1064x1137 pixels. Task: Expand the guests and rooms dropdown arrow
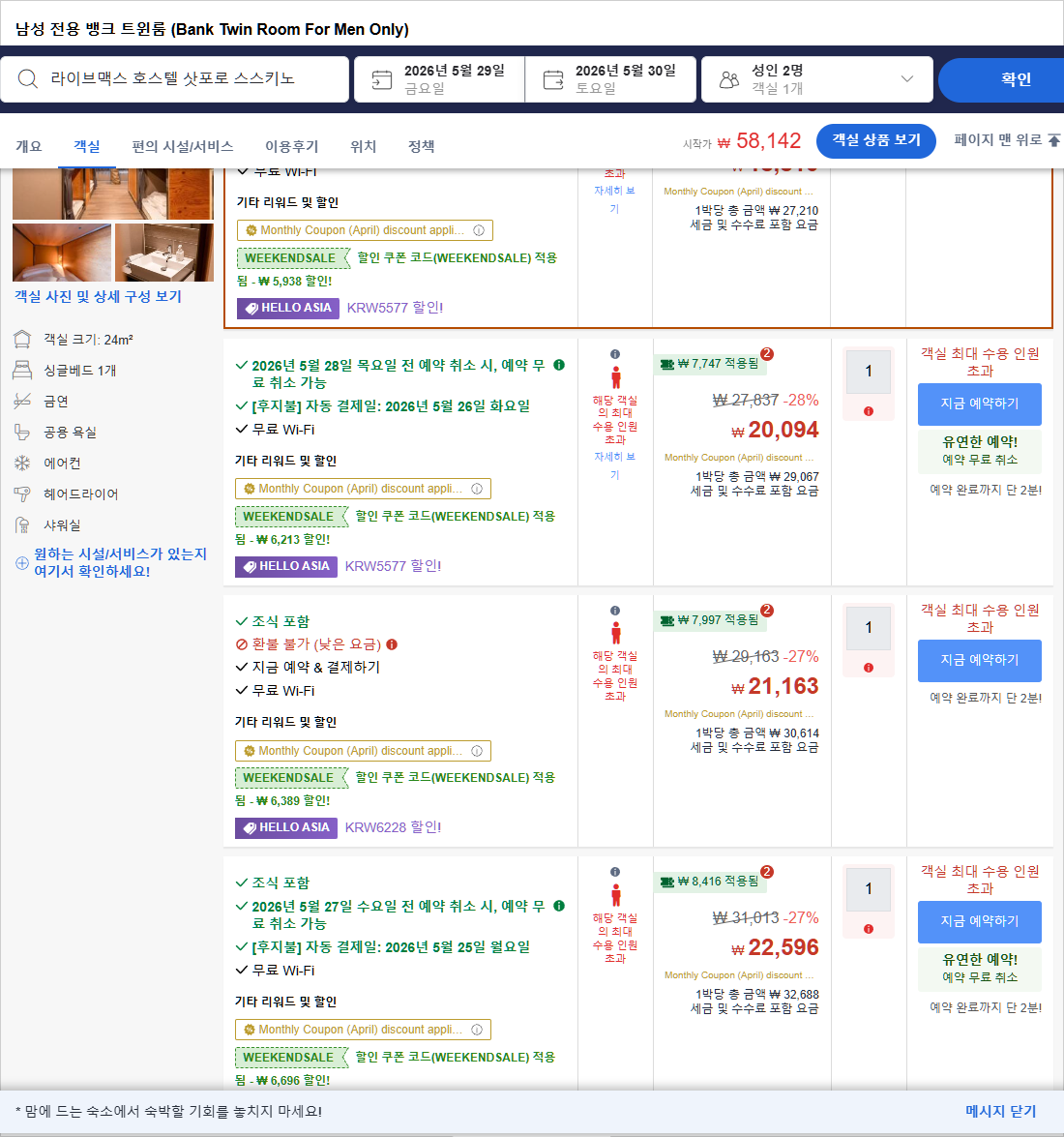click(x=906, y=79)
